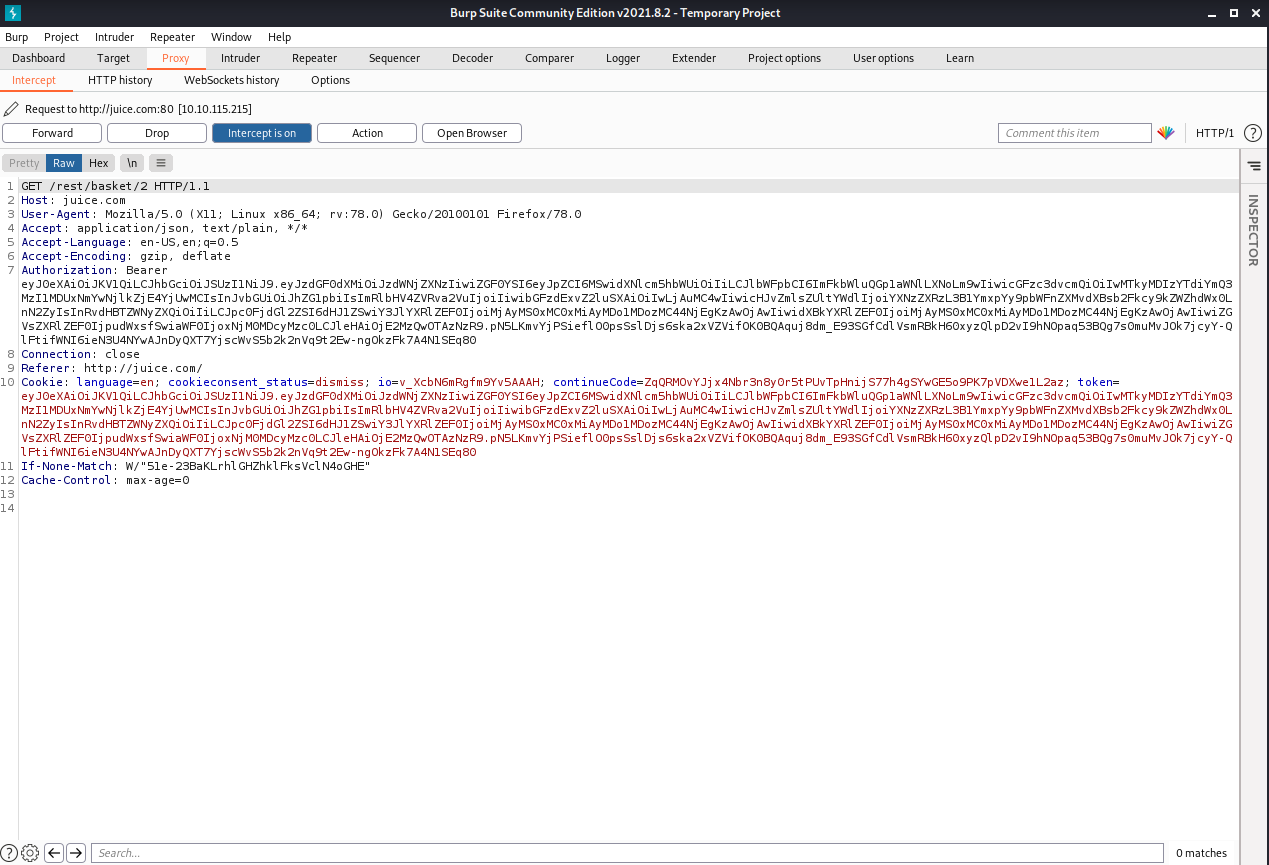The width and height of the screenshot is (1269, 865).
Task: Open the multicolor highlight picker icon
Action: (x=1166, y=133)
